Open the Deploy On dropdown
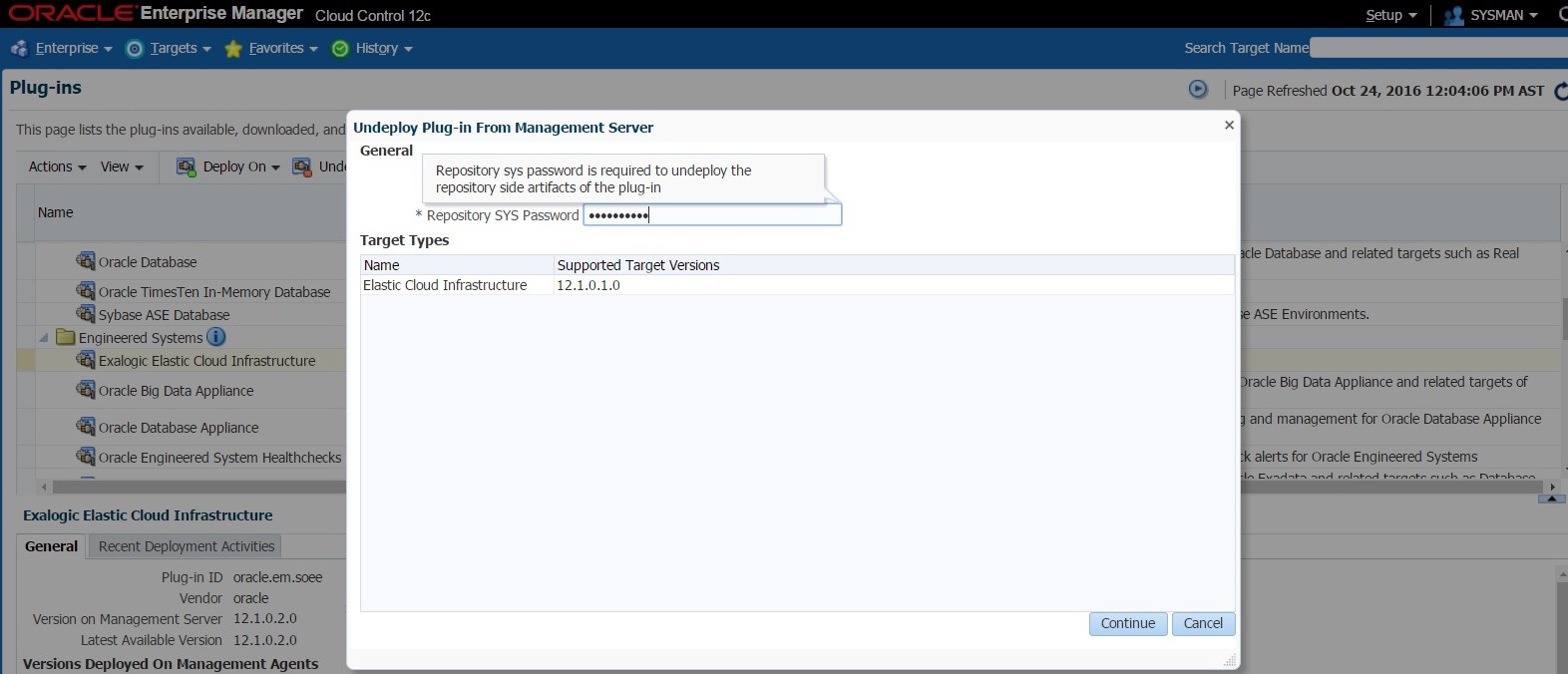The height and width of the screenshot is (674, 1568). pyautogui.click(x=241, y=167)
